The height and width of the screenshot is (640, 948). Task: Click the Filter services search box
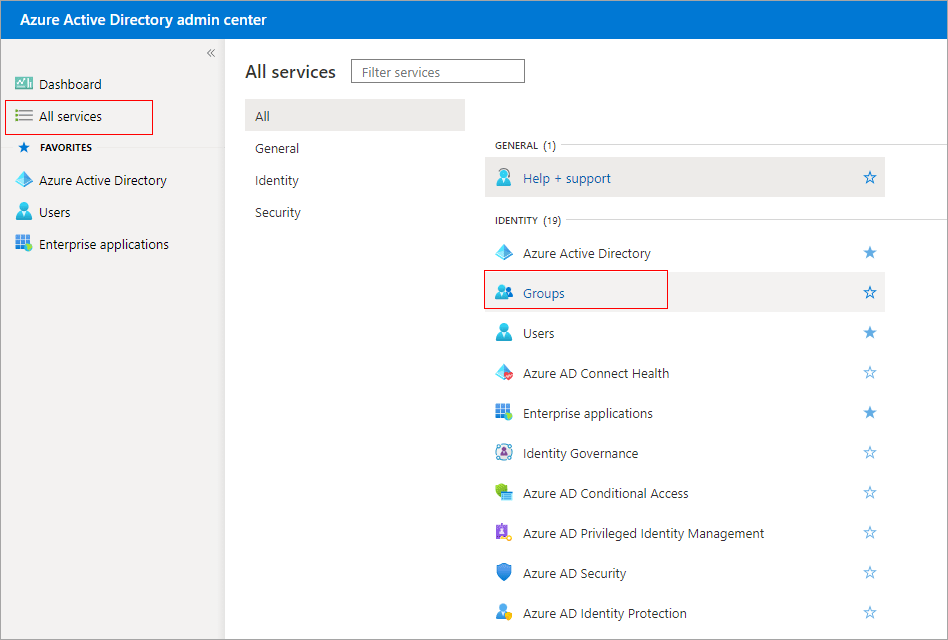click(x=438, y=72)
